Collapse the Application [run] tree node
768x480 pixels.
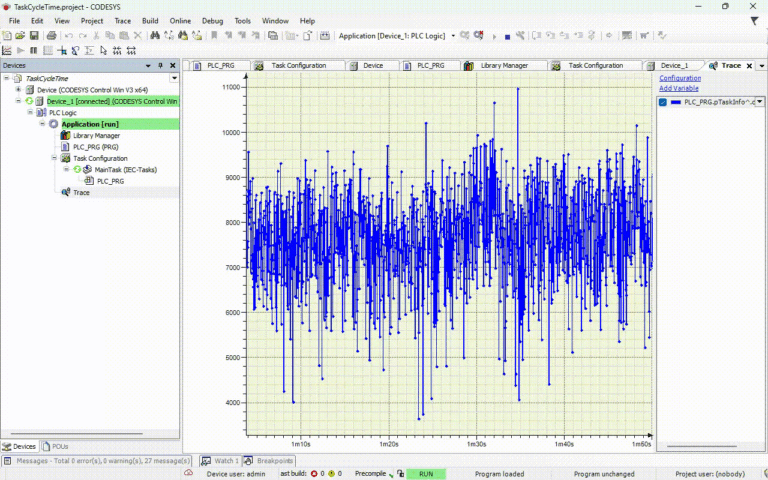(42, 124)
